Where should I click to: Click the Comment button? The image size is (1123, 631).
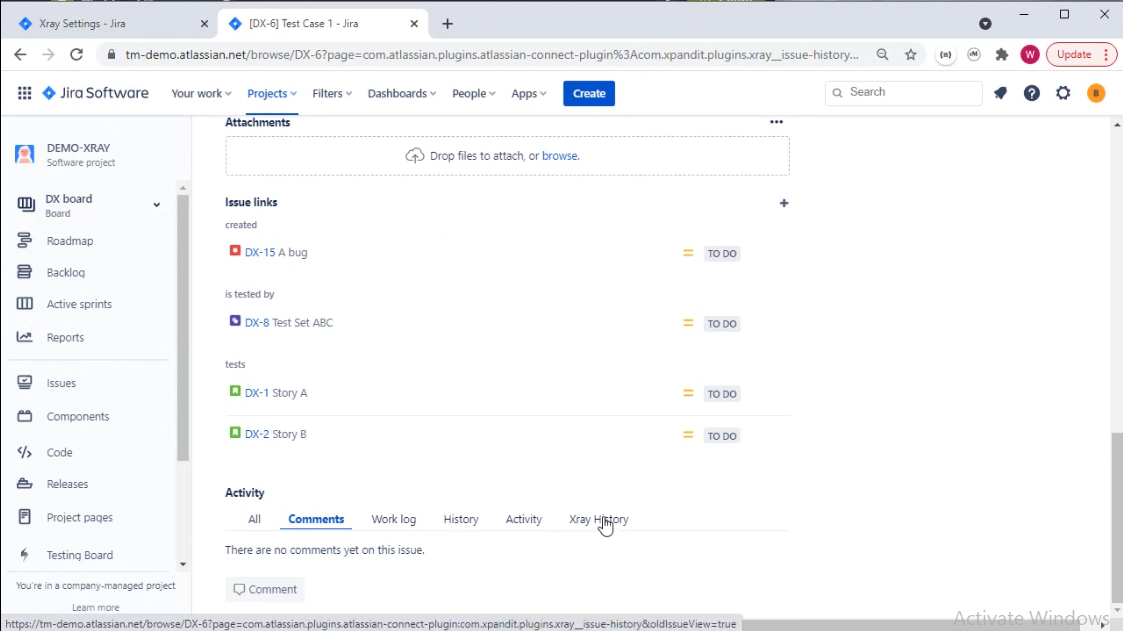tap(265, 589)
